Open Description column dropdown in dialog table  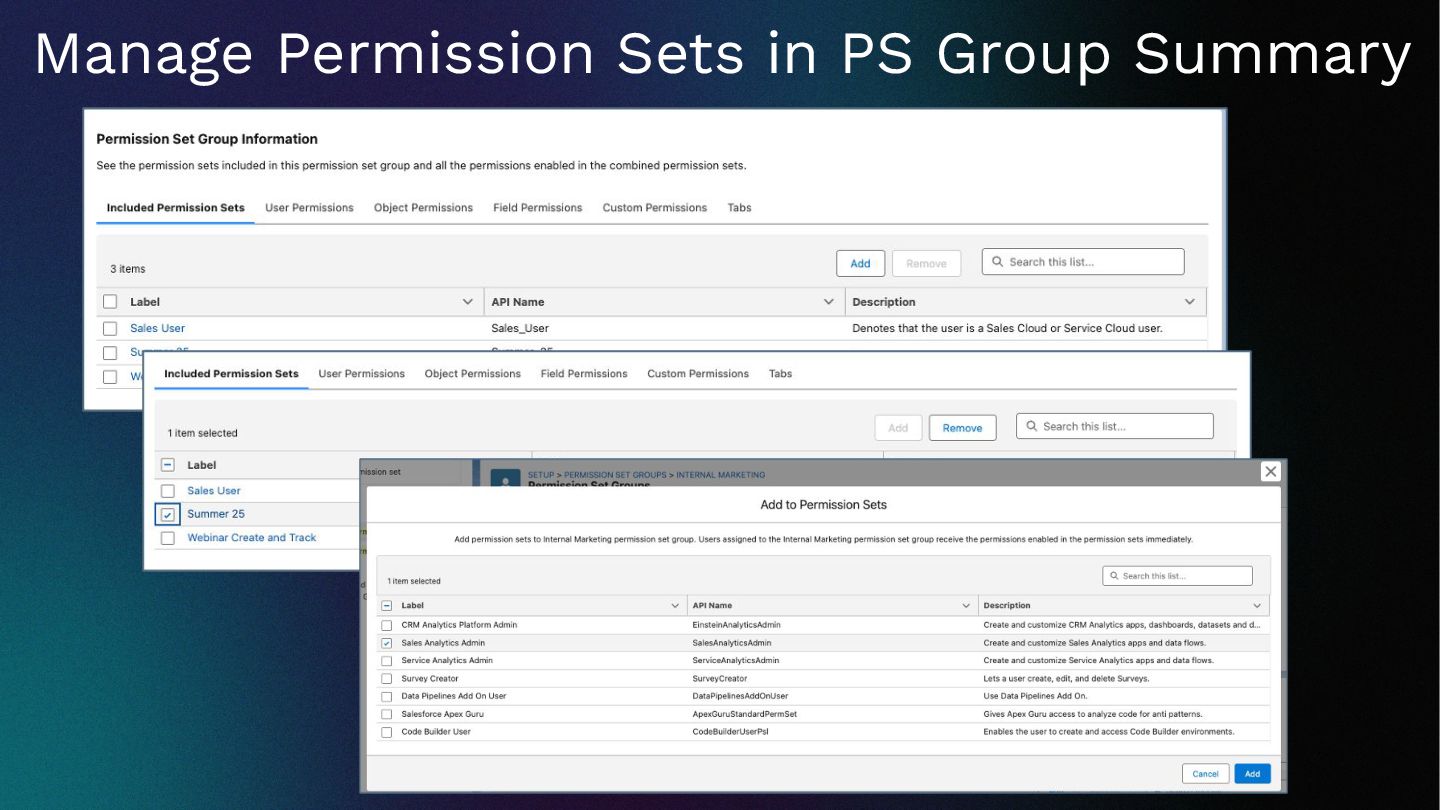click(x=1257, y=606)
